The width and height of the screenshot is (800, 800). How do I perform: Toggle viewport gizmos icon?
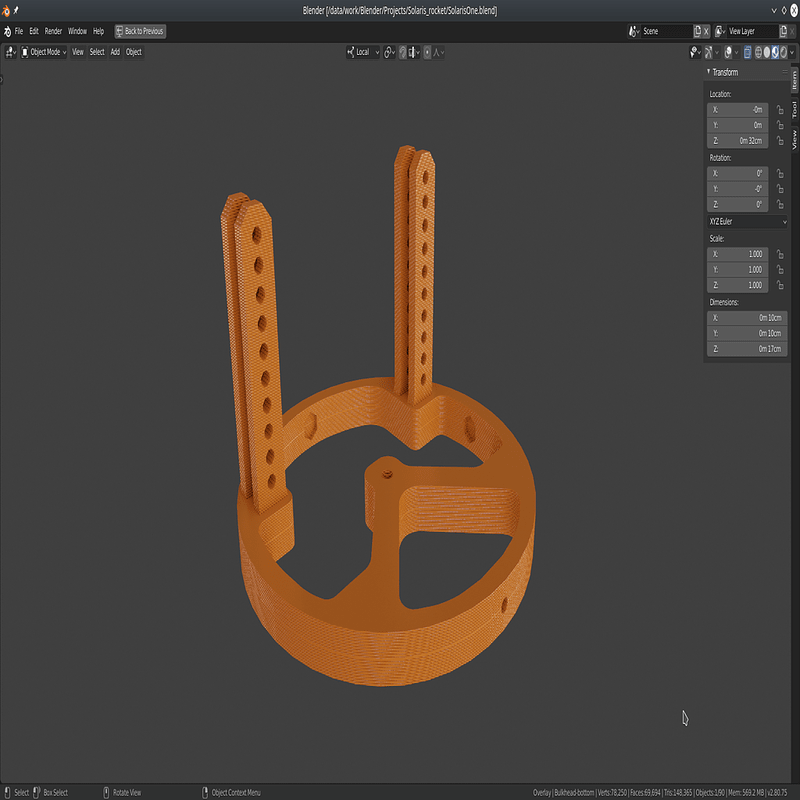point(709,52)
